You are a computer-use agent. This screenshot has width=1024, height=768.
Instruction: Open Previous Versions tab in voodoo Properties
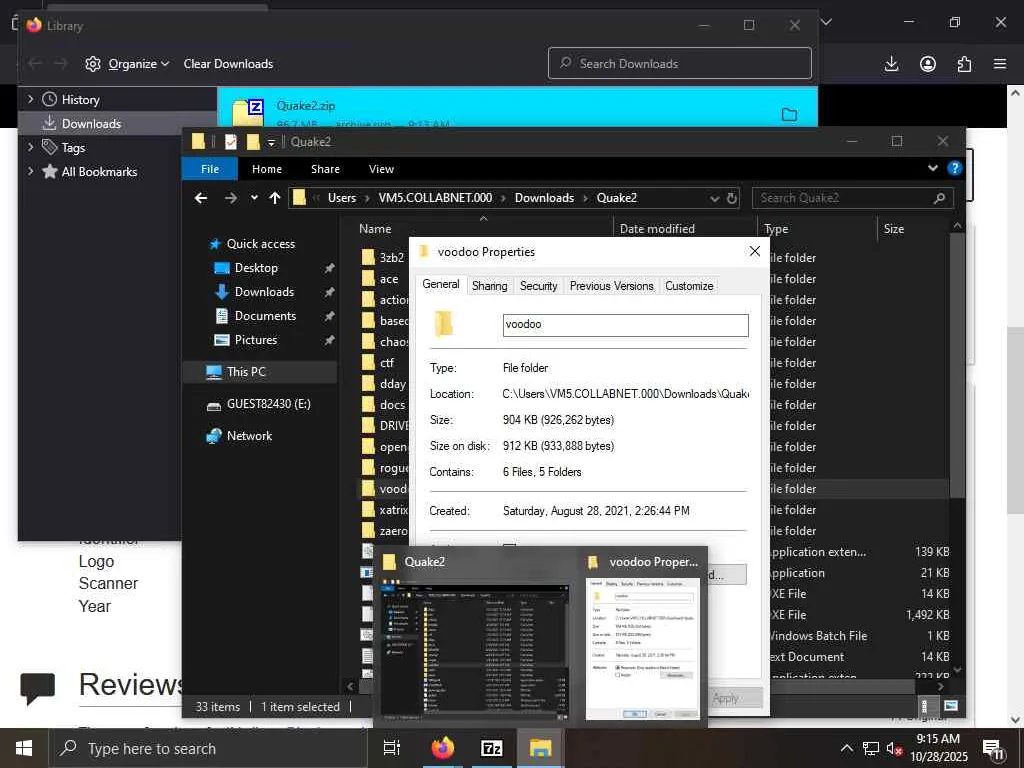(611, 286)
